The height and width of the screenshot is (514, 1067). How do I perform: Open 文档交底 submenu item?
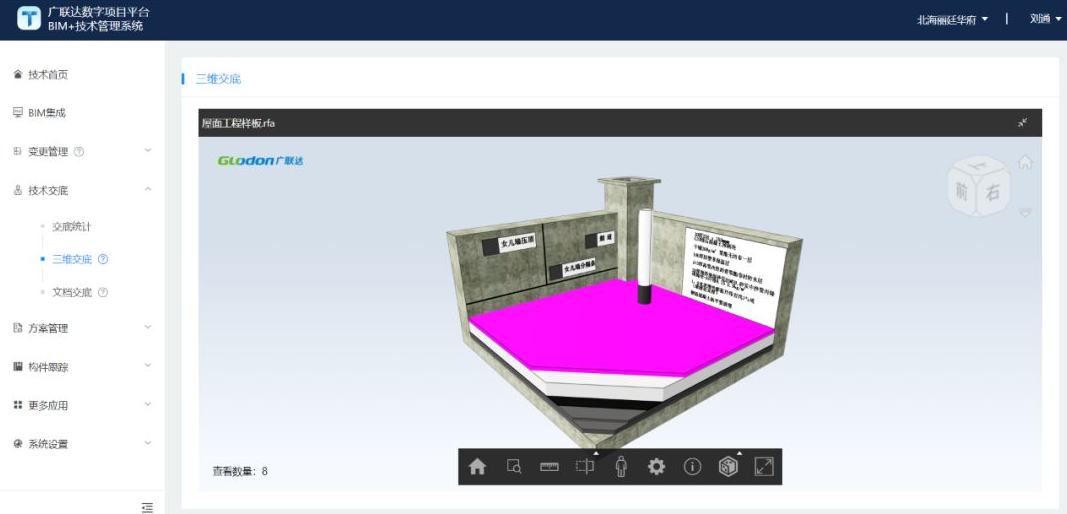pyautogui.click(x=71, y=292)
